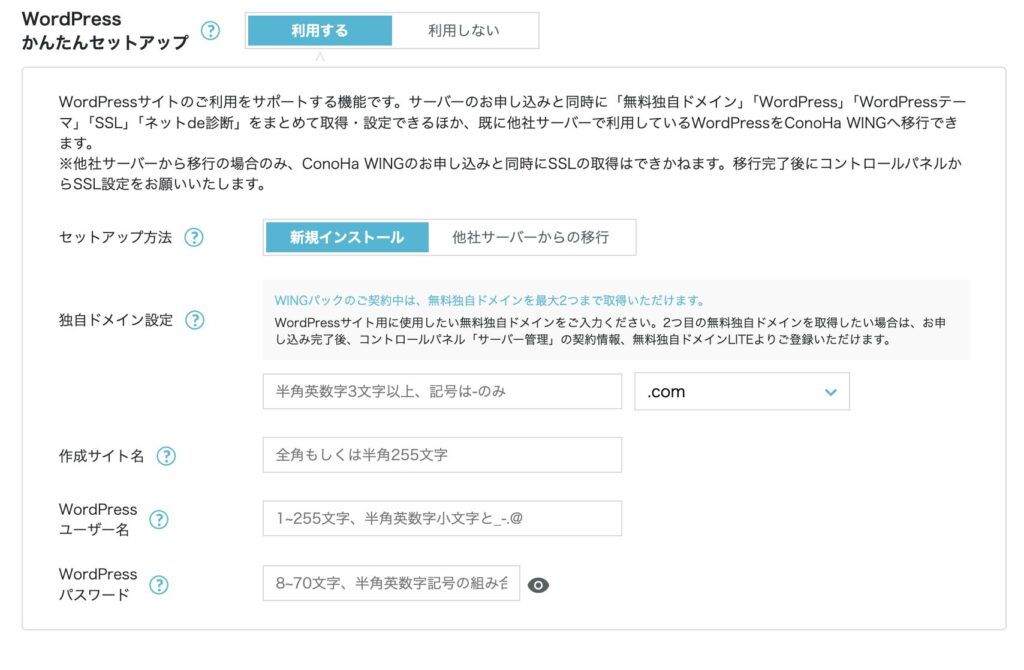
Task: Open help icon beside 作成サイト名
Action: [167, 456]
